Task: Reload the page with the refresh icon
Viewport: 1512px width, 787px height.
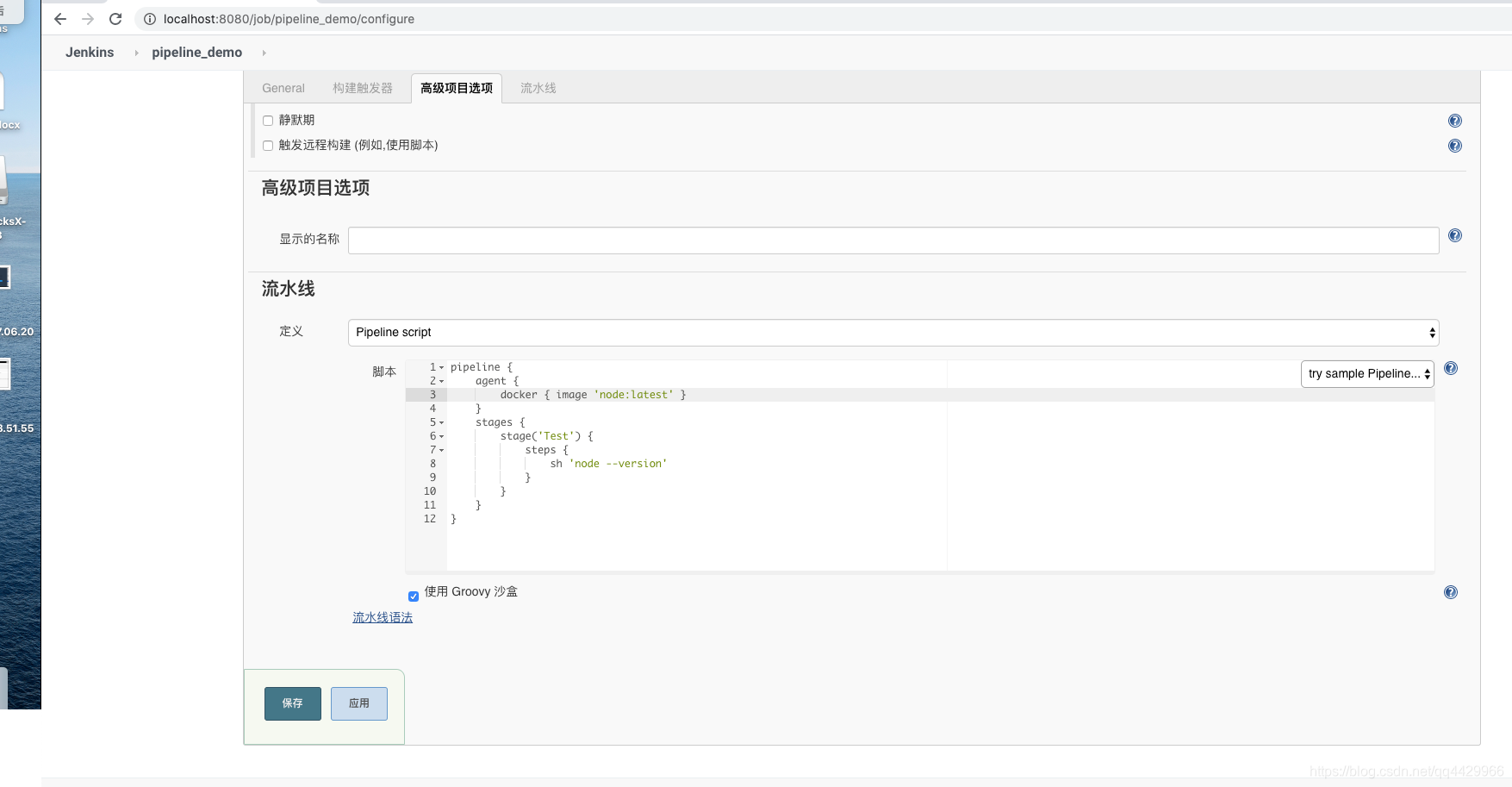Action: click(115, 19)
